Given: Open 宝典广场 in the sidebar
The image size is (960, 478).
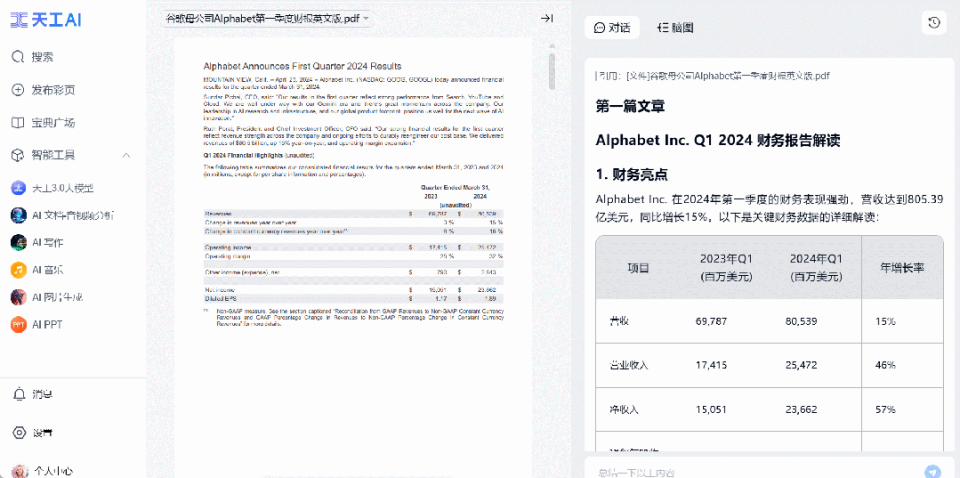Looking at the screenshot, I should pyautogui.click(x=43, y=123).
